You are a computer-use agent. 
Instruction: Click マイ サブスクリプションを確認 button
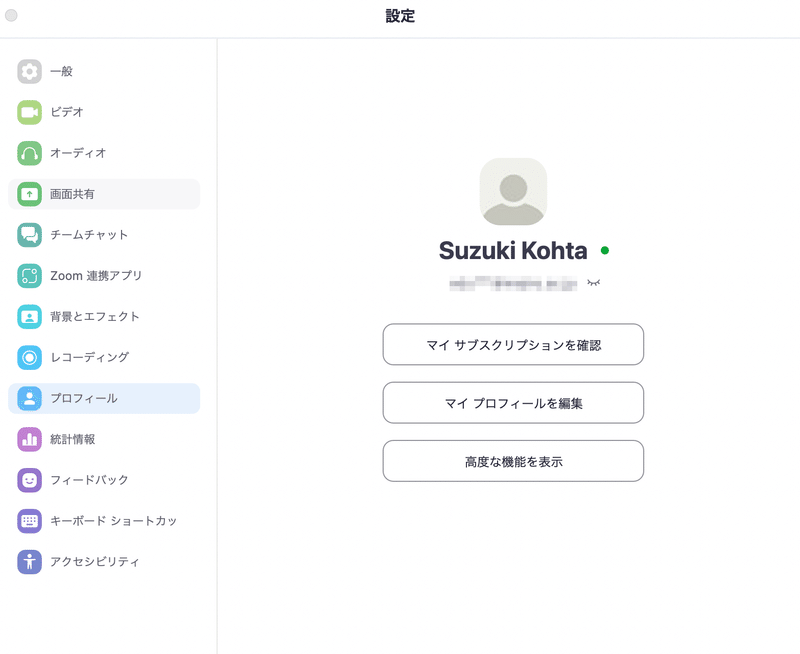[x=513, y=344]
